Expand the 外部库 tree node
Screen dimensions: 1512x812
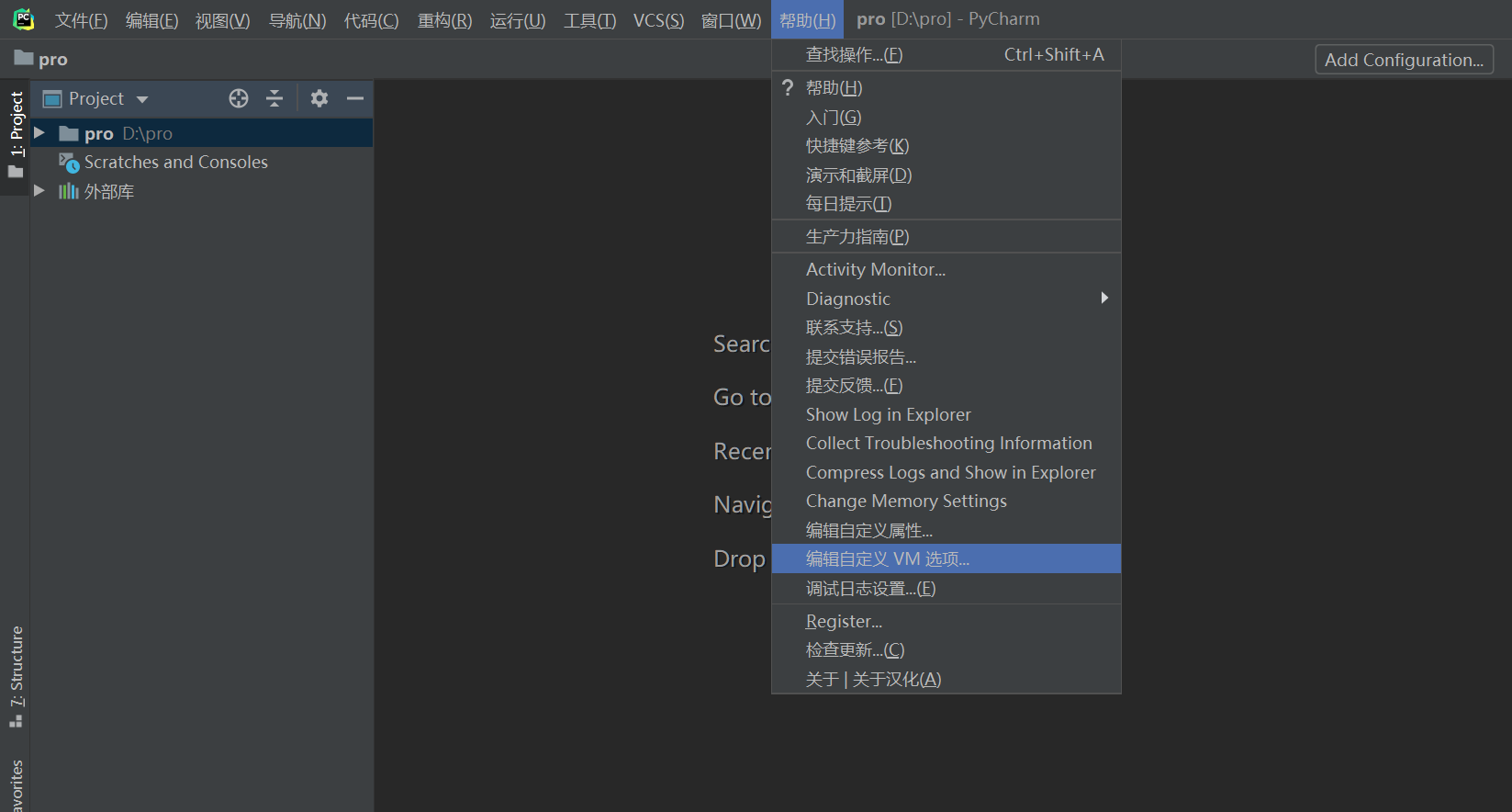39,191
